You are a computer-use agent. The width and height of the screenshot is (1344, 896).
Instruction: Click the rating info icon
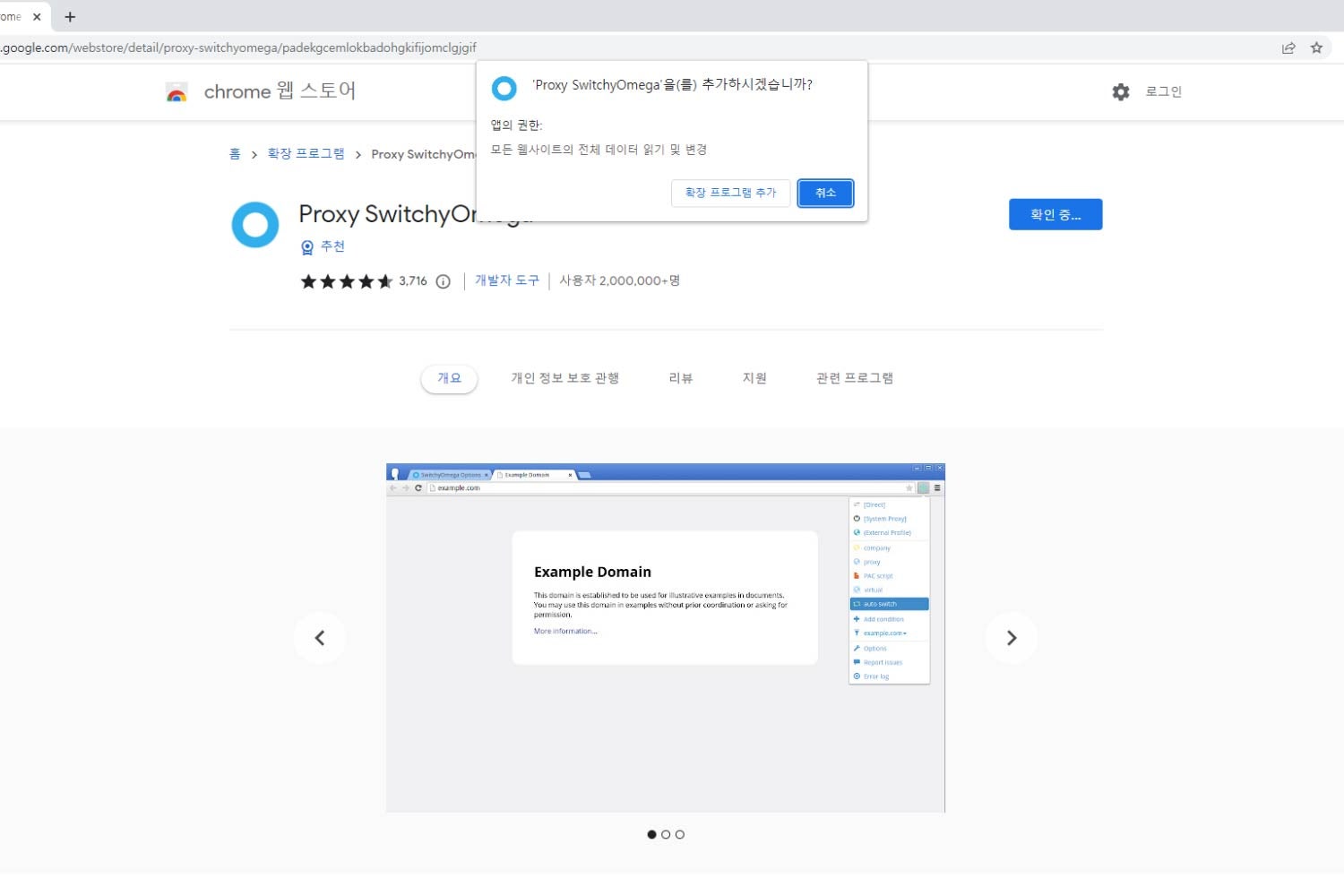coord(443,281)
